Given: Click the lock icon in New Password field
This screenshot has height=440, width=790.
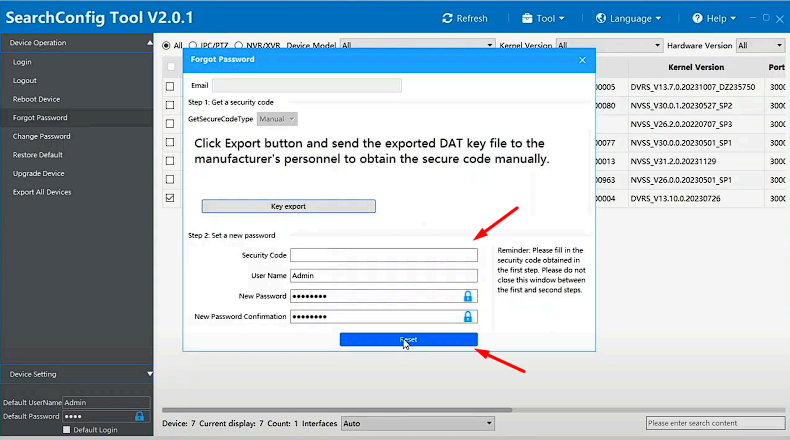Looking at the screenshot, I should 467,296.
